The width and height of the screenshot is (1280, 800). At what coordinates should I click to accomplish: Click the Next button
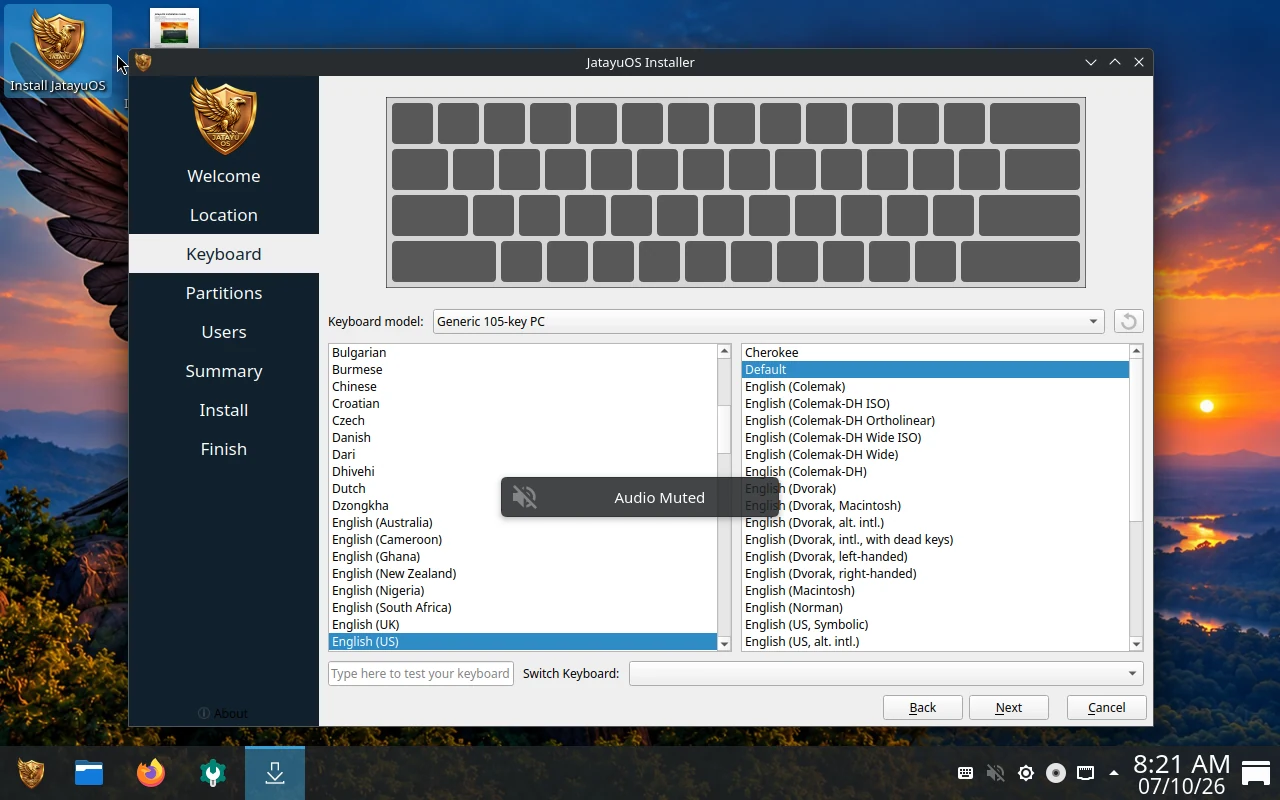click(x=1008, y=707)
